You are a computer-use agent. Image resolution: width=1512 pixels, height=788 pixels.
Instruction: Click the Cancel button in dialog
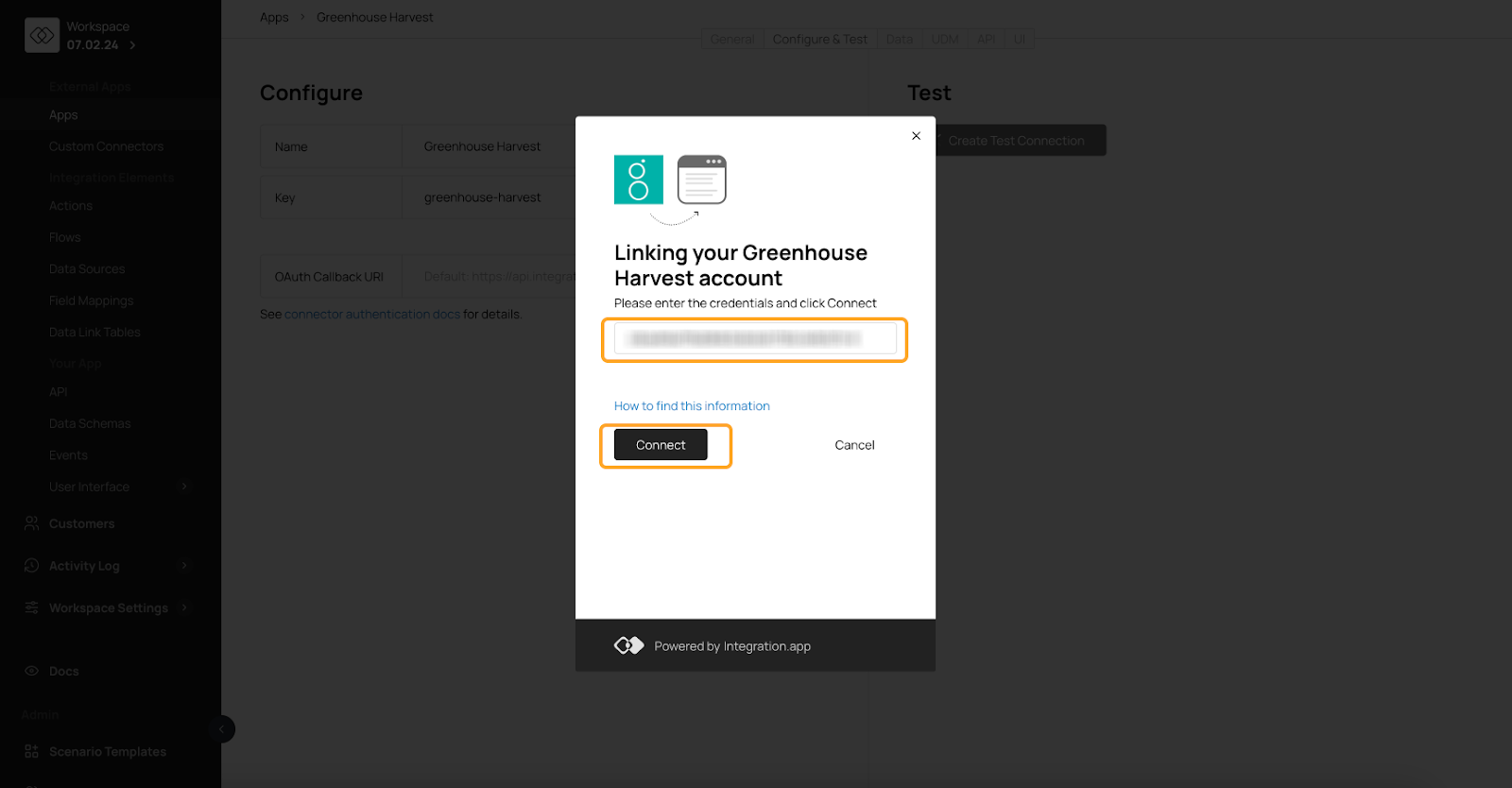pos(854,445)
